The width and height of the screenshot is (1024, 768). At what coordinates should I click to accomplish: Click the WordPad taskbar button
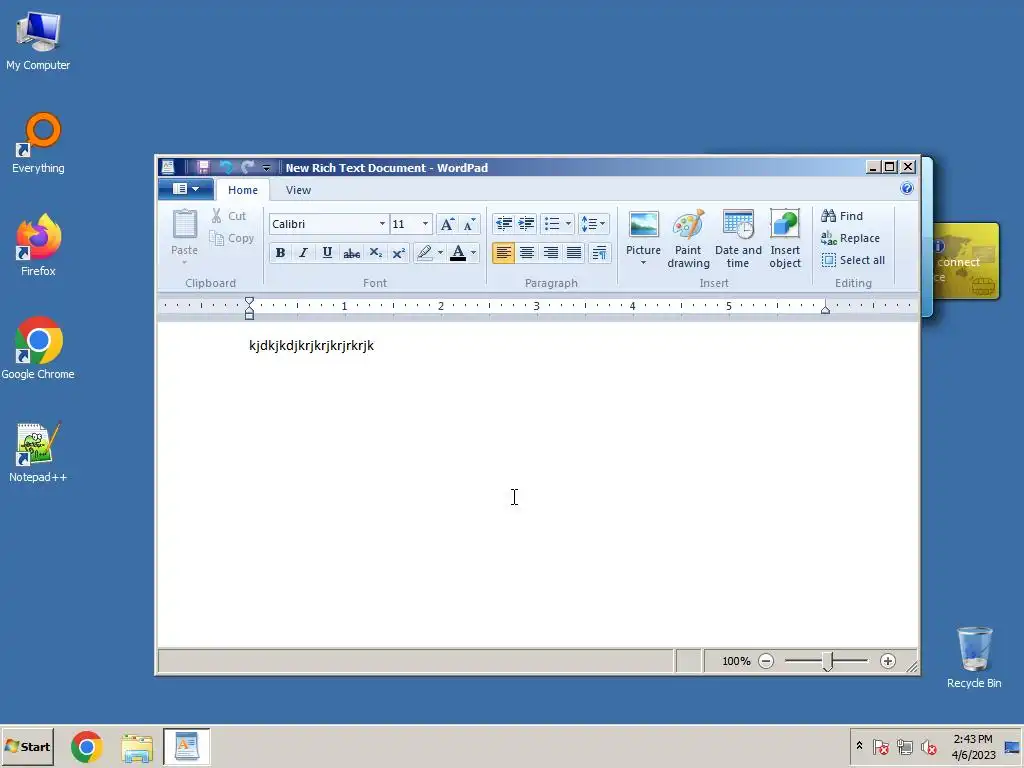187,746
